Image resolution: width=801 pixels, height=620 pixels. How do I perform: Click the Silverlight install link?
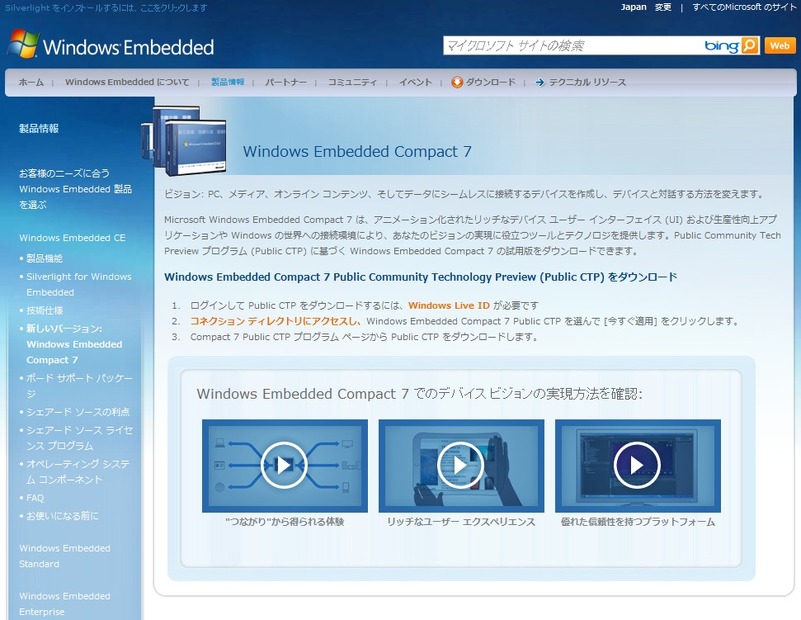tap(106, 8)
